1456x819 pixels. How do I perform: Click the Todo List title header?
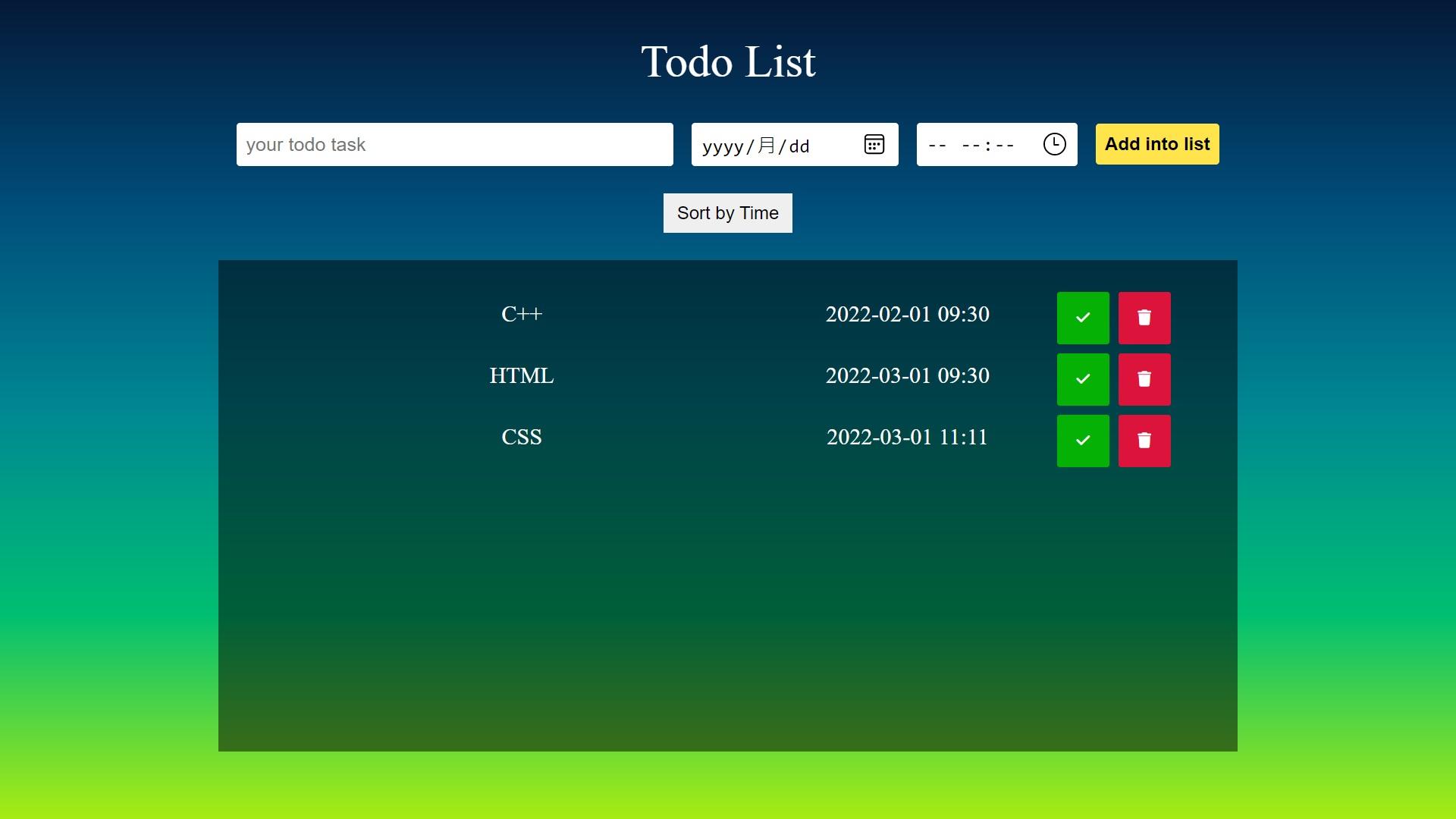(728, 61)
